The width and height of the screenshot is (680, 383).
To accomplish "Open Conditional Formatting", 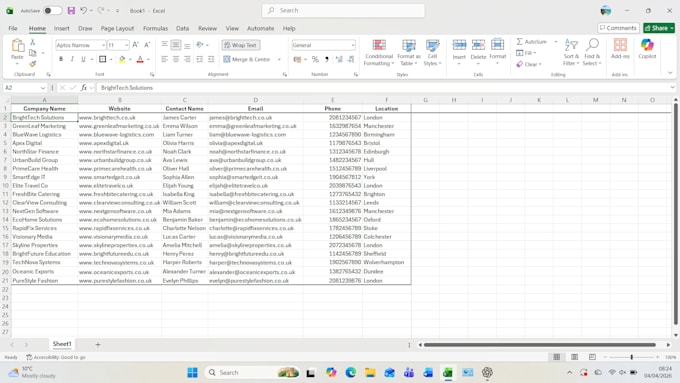I will click(x=379, y=52).
